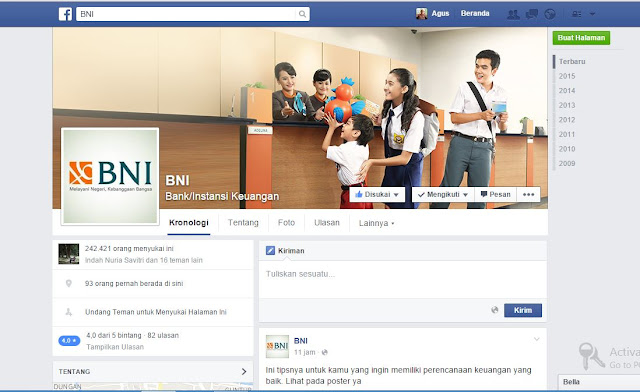Open the three-dots more options button
Screen dimensions: 640x392
tap(529, 194)
